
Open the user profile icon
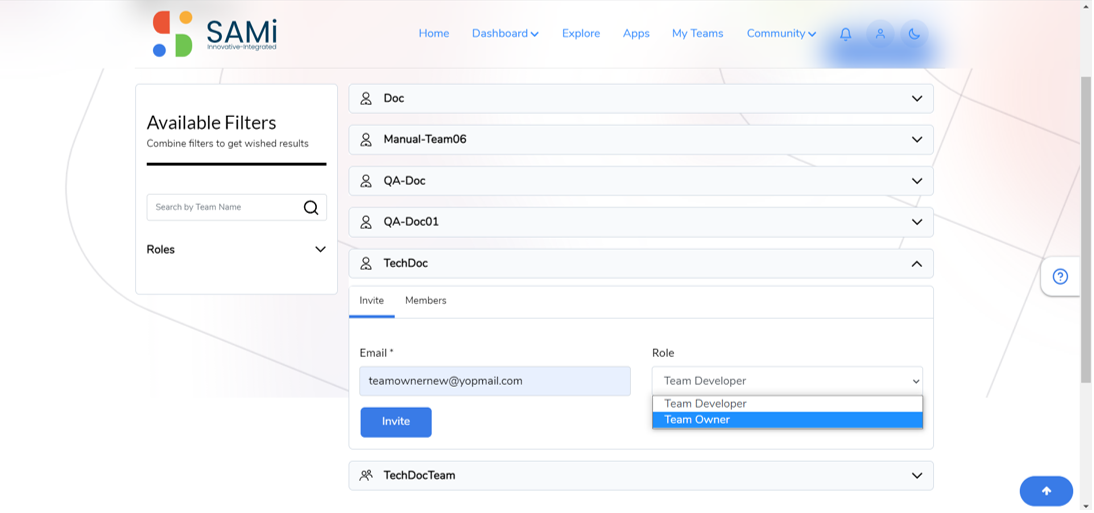pyautogui.click(x=881, y=34)
